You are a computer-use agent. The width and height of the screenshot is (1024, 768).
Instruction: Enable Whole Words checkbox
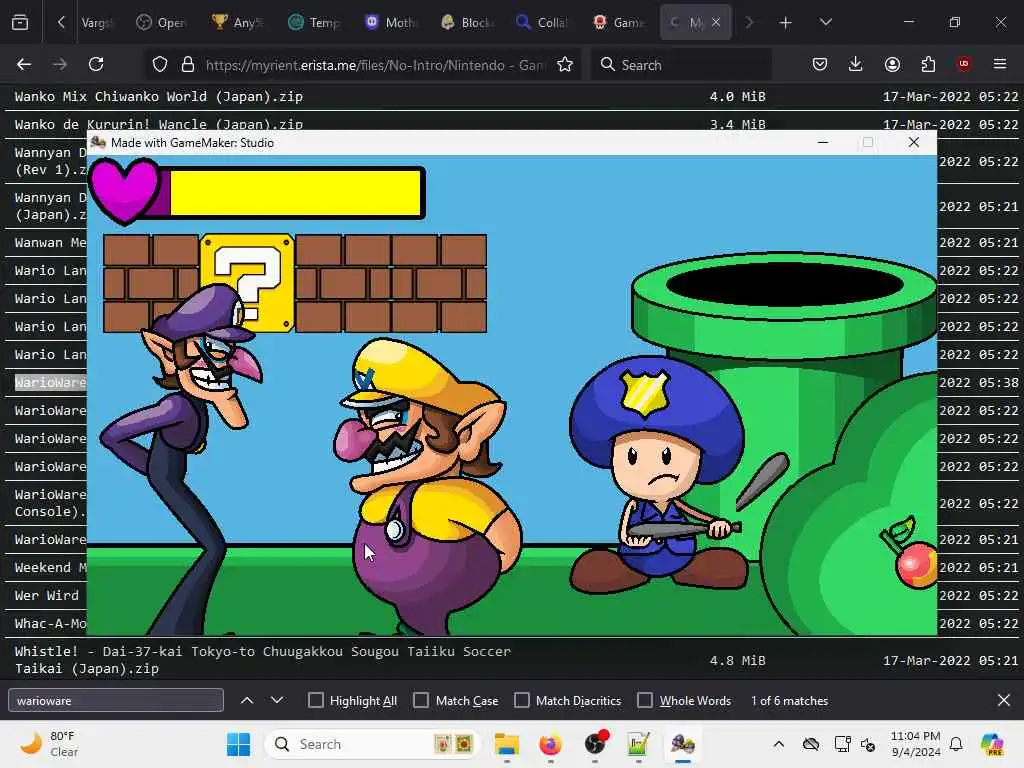point(645,700)
